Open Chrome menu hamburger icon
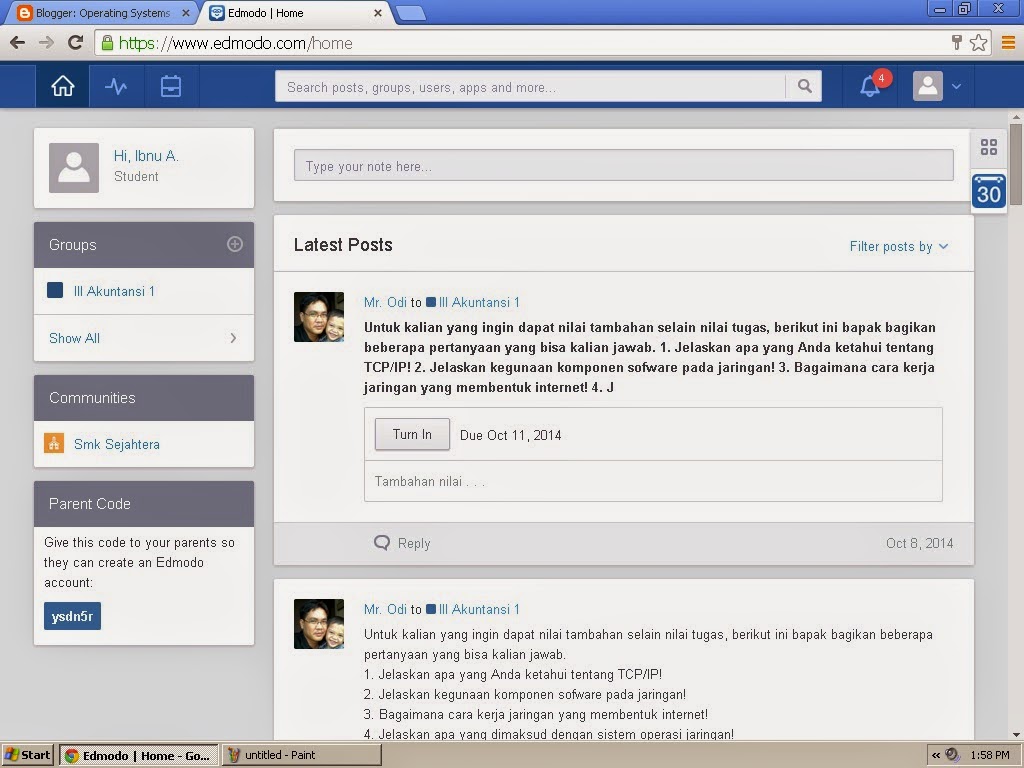1024x768 pixels. (1008, 43)
